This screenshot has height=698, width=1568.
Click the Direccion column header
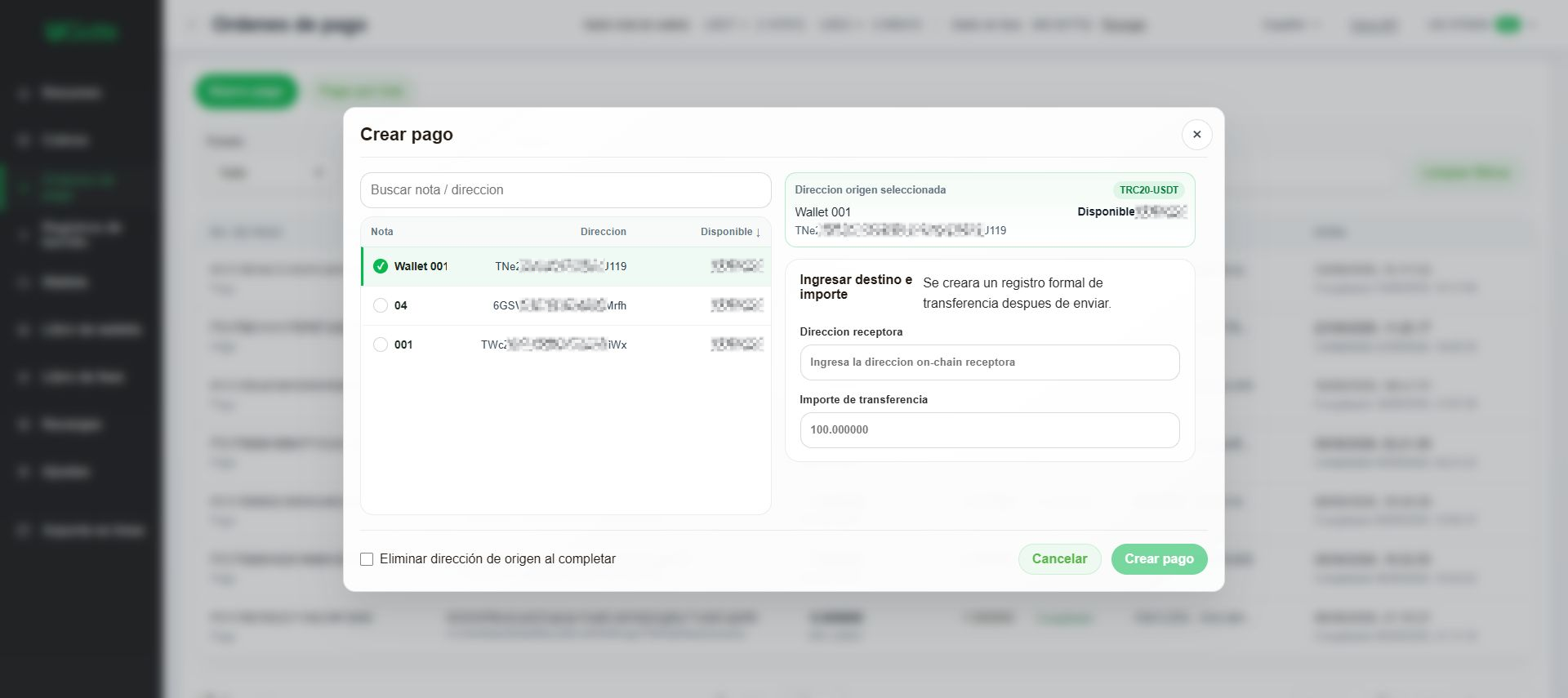tap(604, 232)
